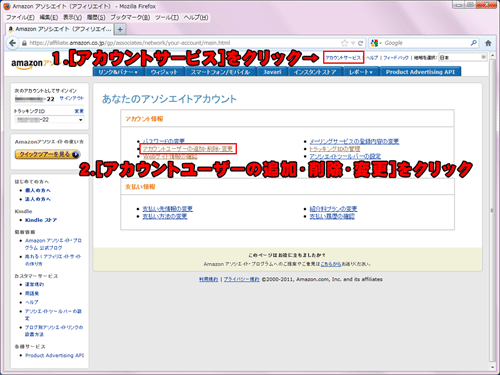Expand the レポート navigation menu

tap(360, 72)
